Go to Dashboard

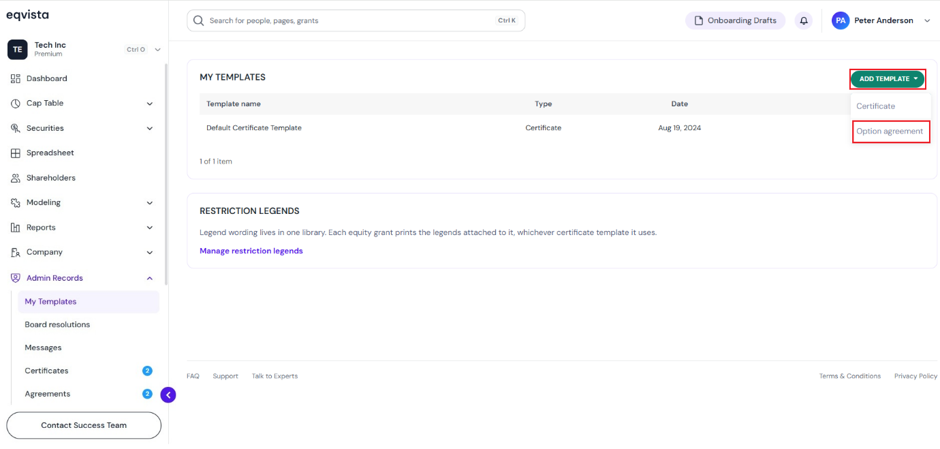pos(47,79)
